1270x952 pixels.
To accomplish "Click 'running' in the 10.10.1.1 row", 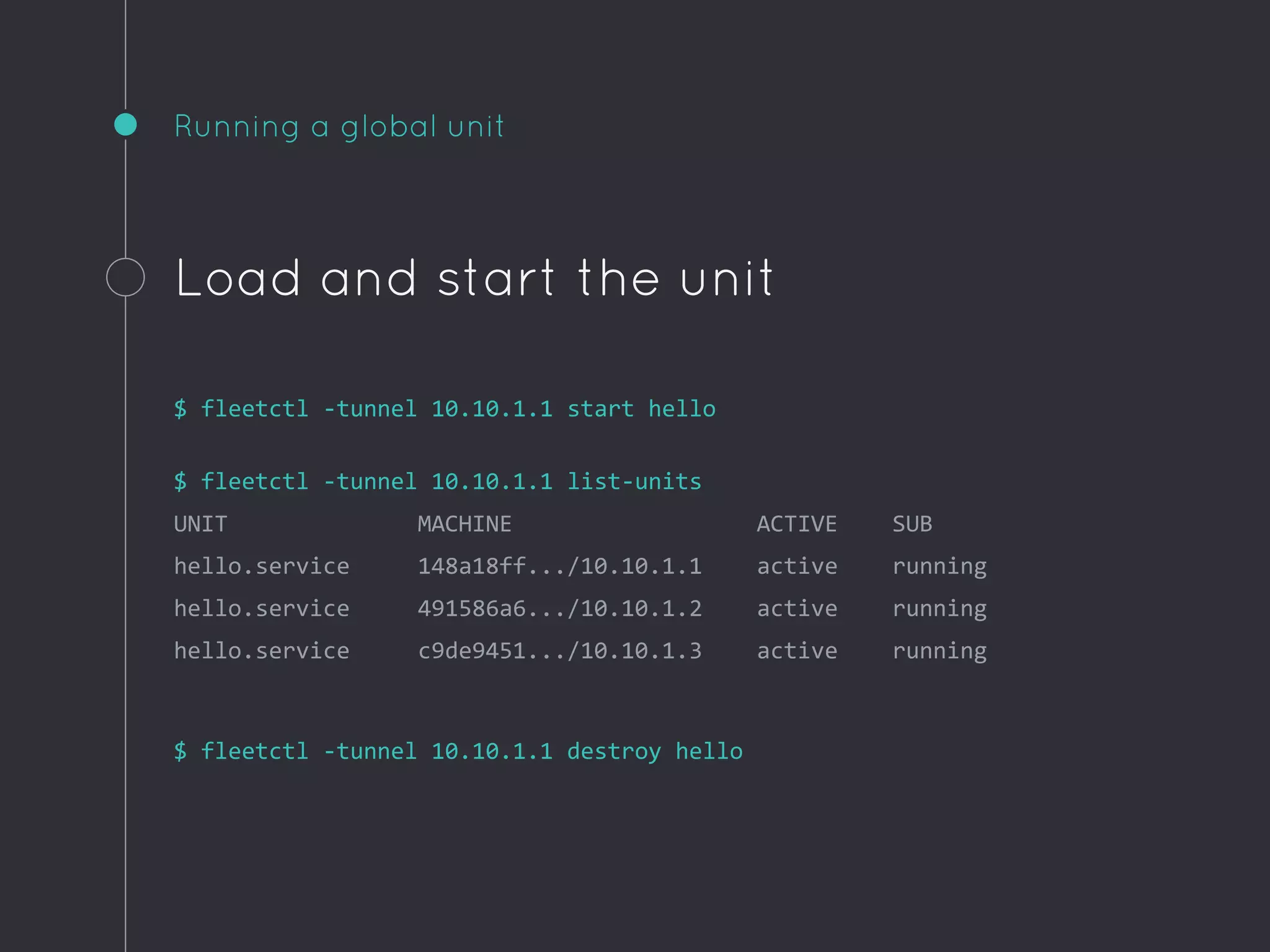I will tap(939, 568).
